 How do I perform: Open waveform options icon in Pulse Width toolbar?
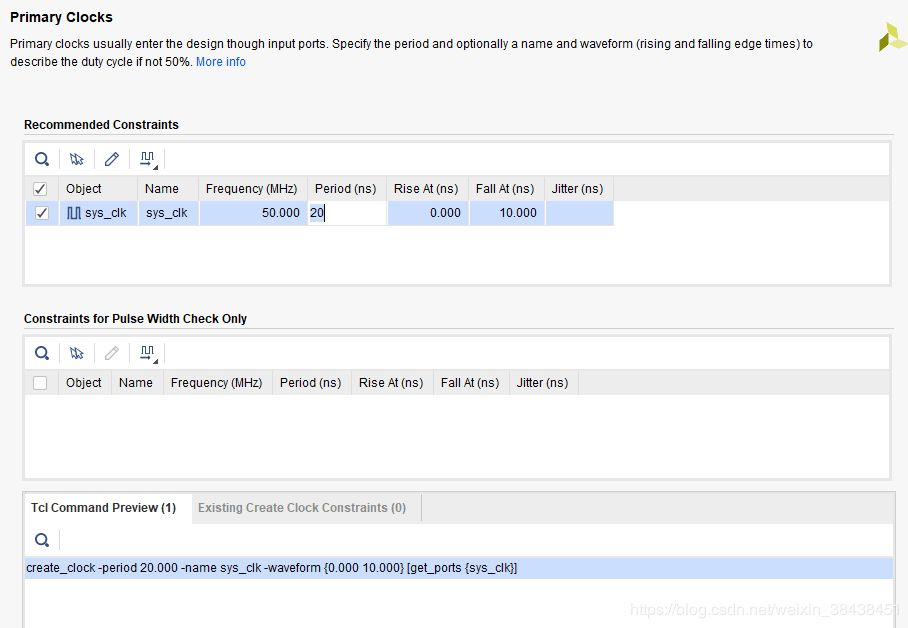point(148,353)
